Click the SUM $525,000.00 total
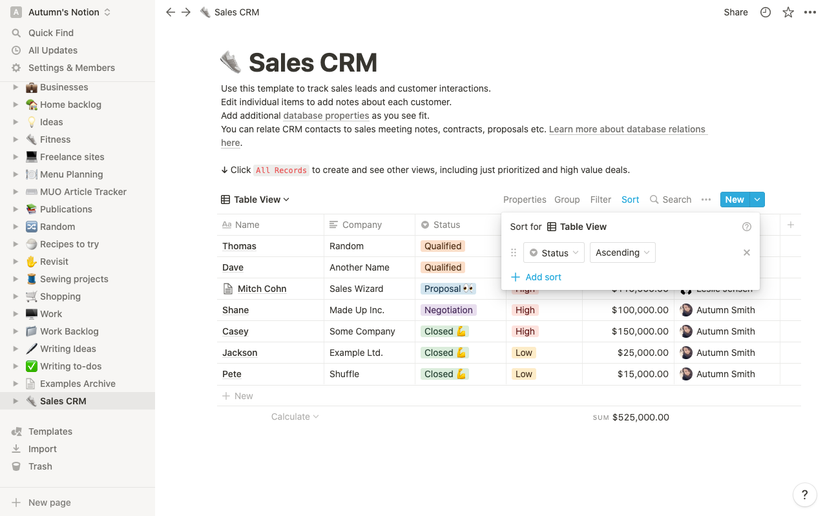The height and width of the screenshot is (516, 825). [631, 417]
